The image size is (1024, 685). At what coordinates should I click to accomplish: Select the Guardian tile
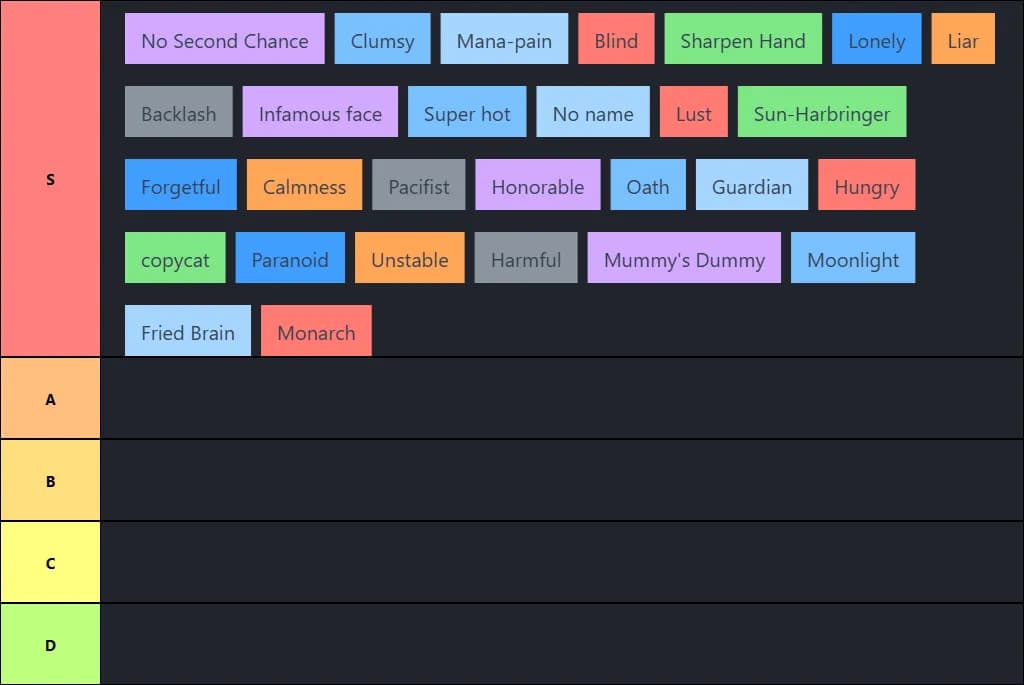751,186
